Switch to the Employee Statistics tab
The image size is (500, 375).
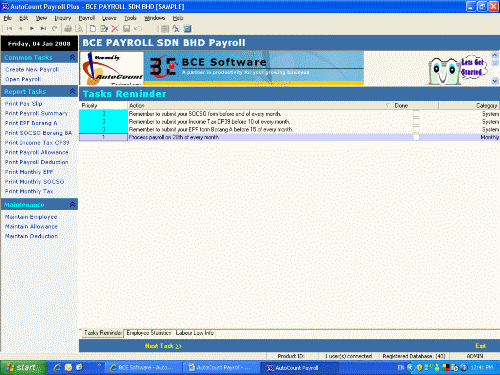tap(149, 333)
